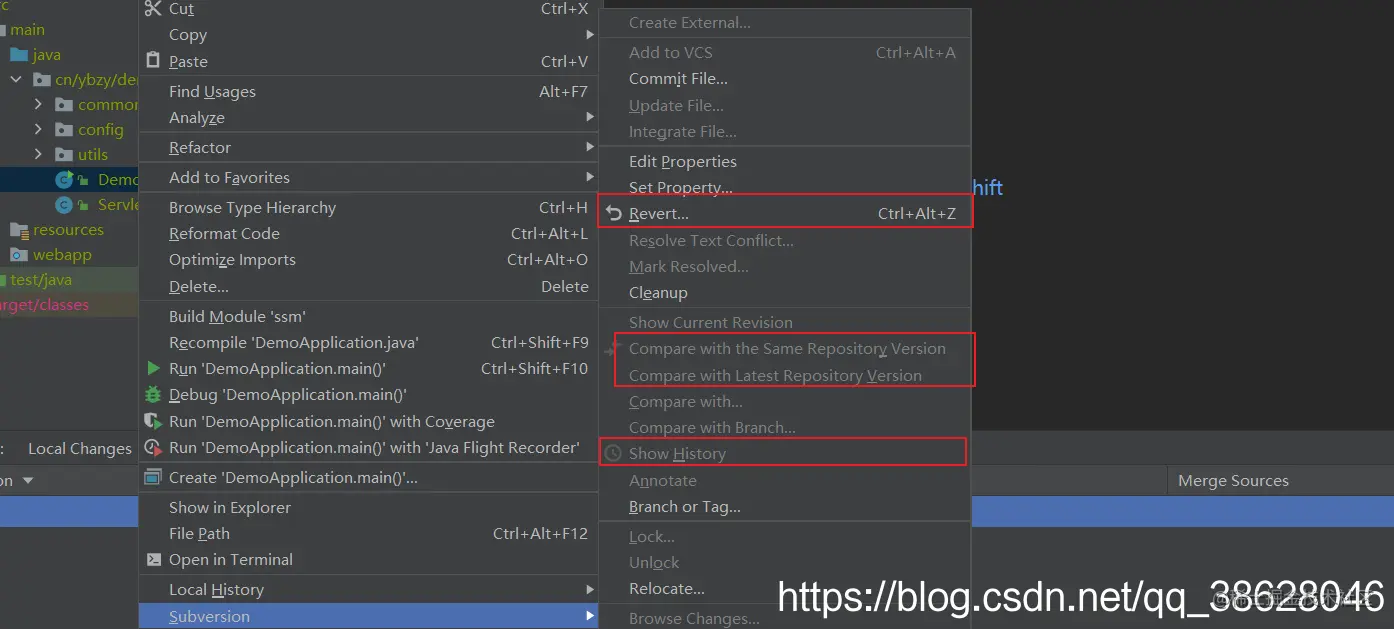
Task: Expand the config package node
Action: (x=38, y=129)
